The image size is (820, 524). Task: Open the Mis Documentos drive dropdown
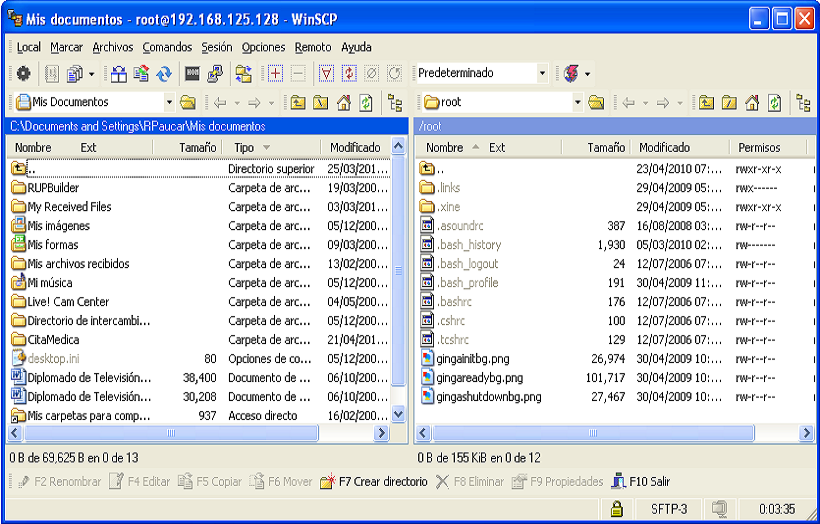169,102
